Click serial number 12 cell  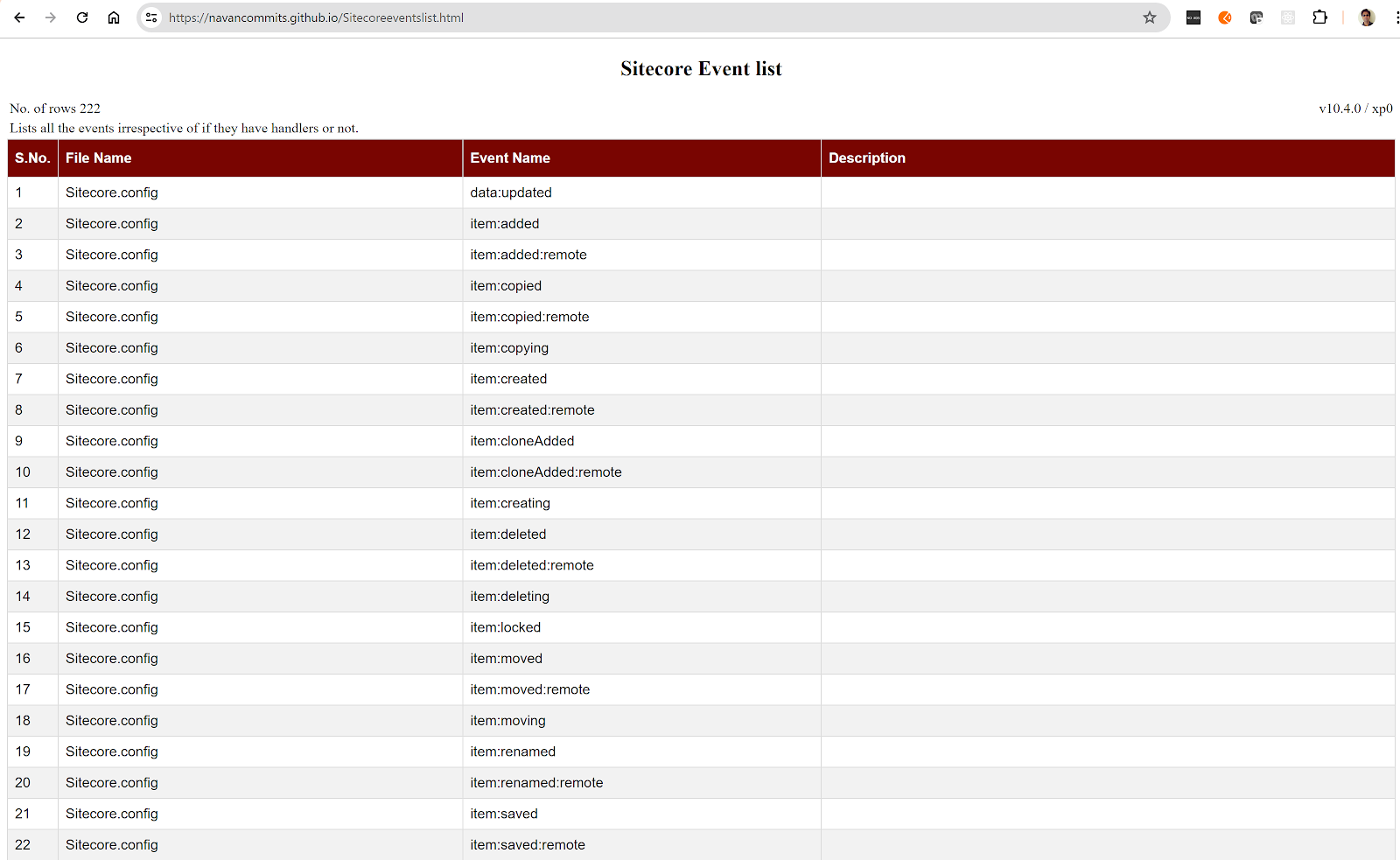coord(32,535)
